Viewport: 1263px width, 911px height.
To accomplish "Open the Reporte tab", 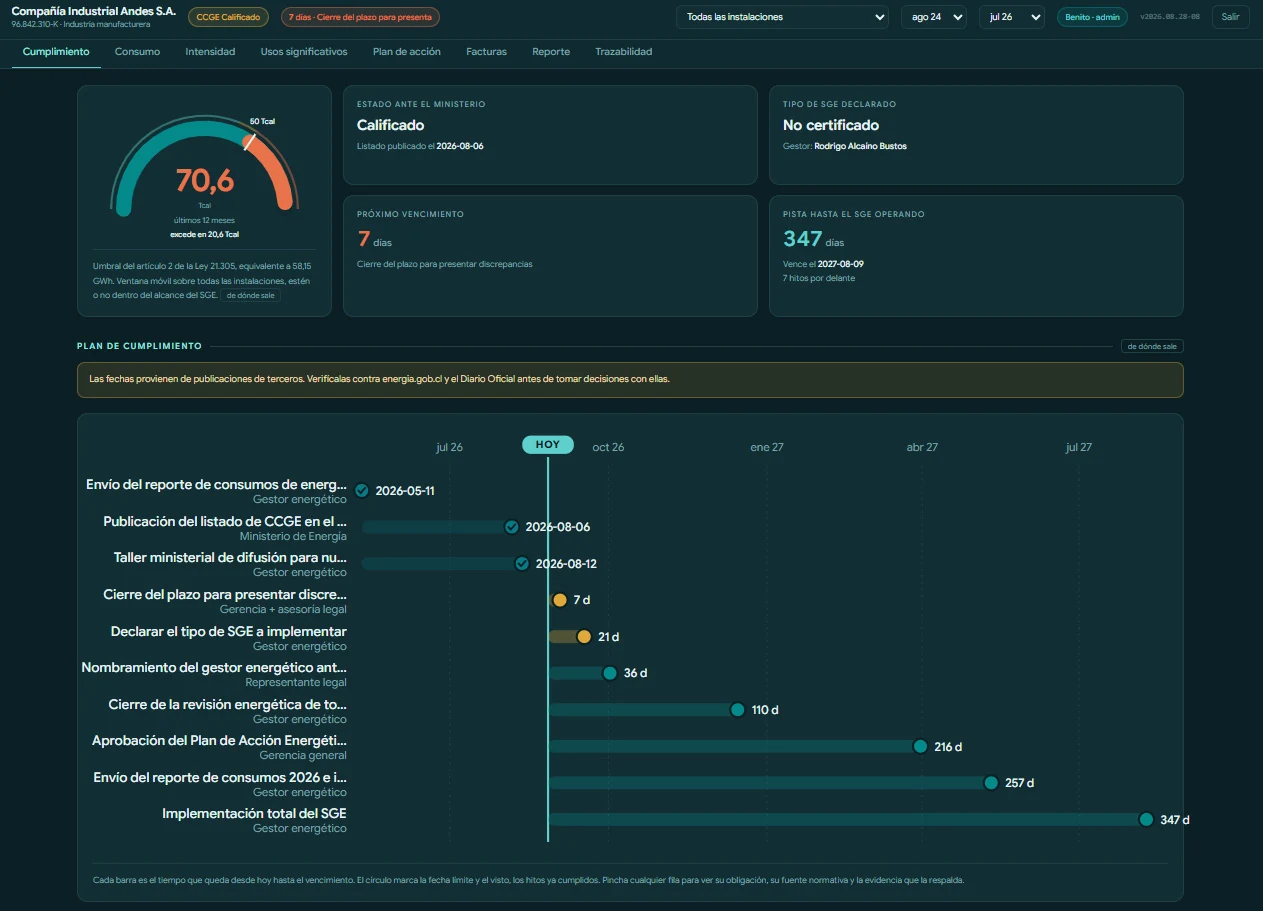I will [x=551, y=52].
